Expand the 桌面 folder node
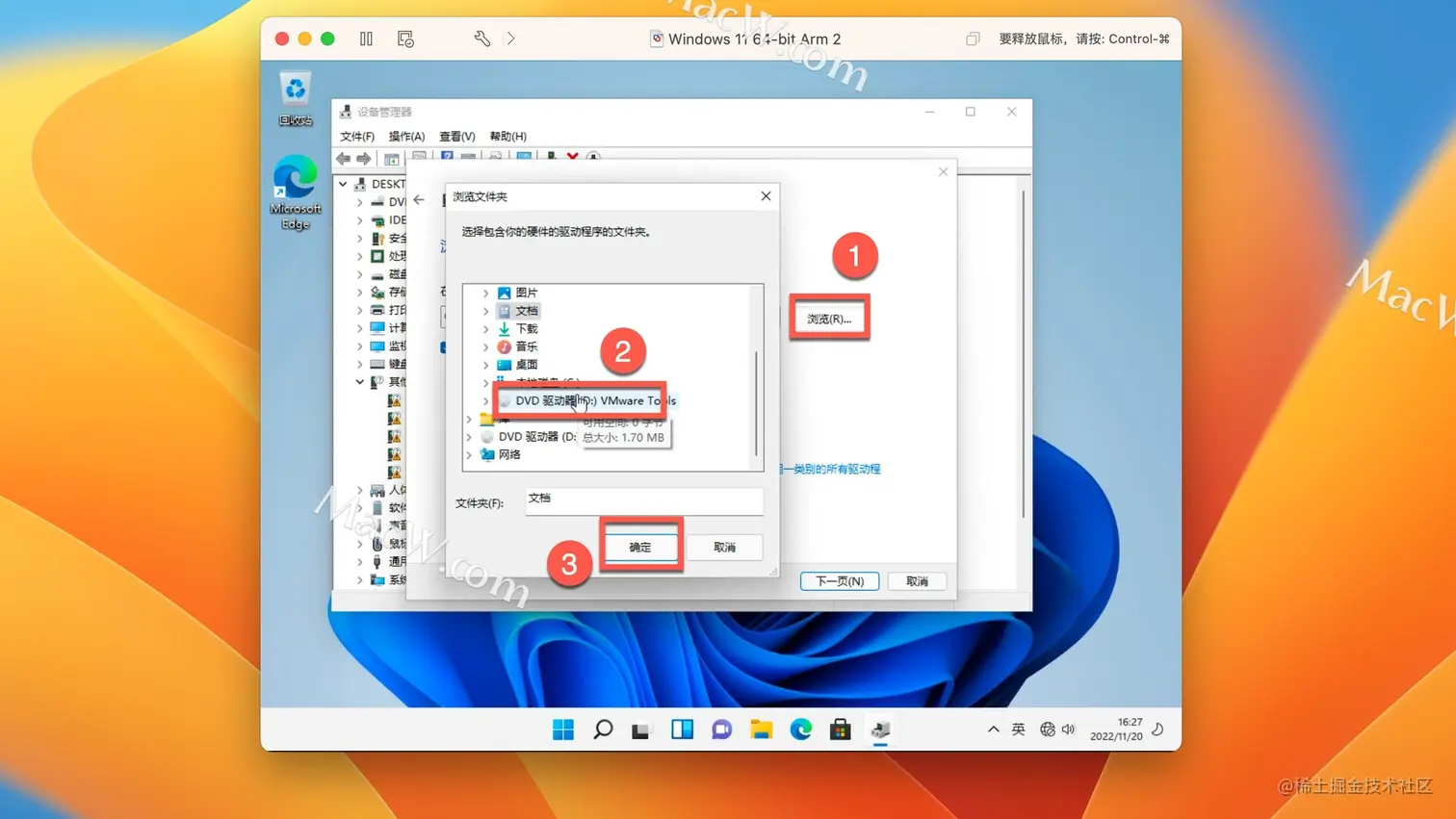Viewport: 1456px width, 819px height. click(x=485, y=365)
